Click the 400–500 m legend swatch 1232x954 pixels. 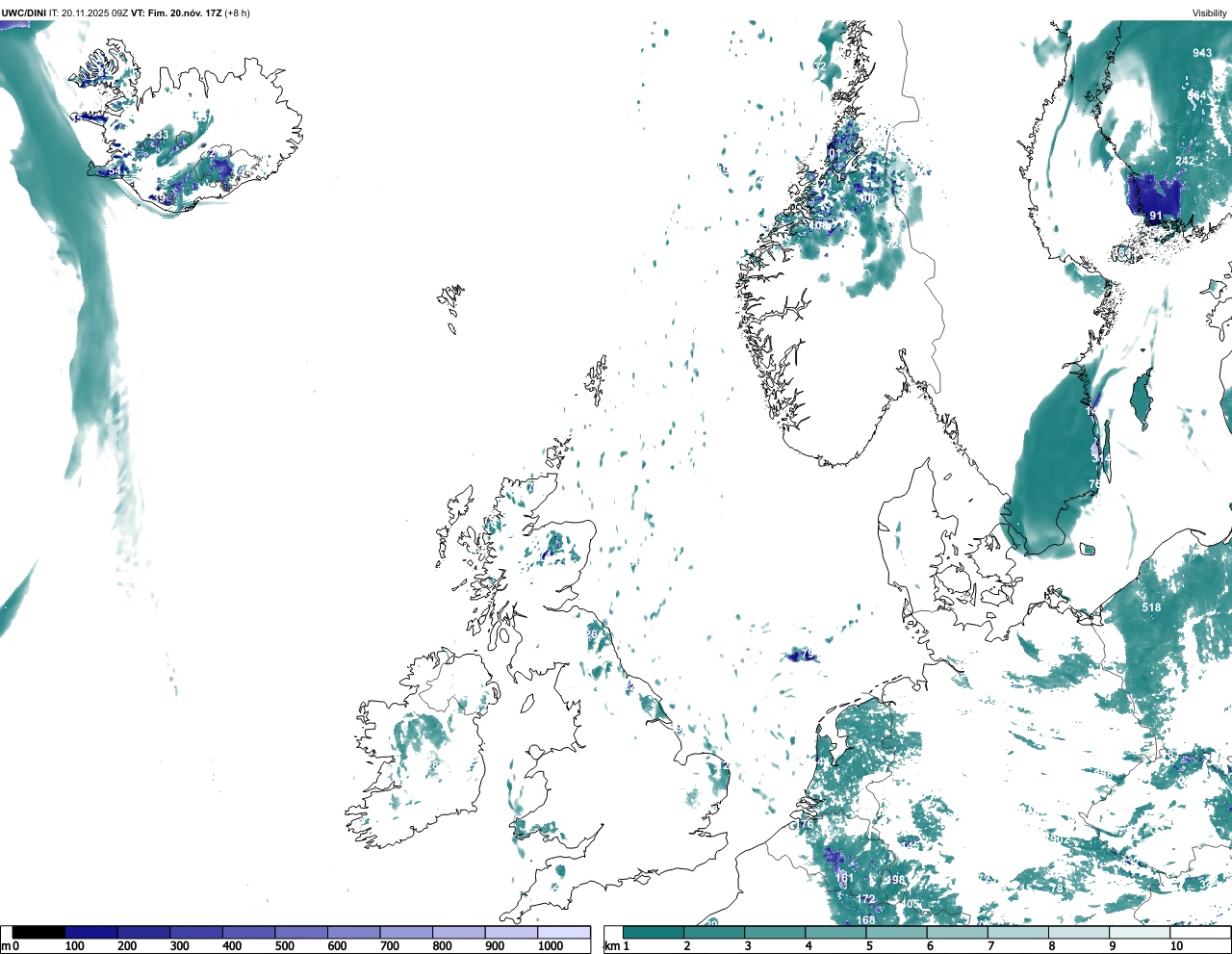(x=248, y=933)
